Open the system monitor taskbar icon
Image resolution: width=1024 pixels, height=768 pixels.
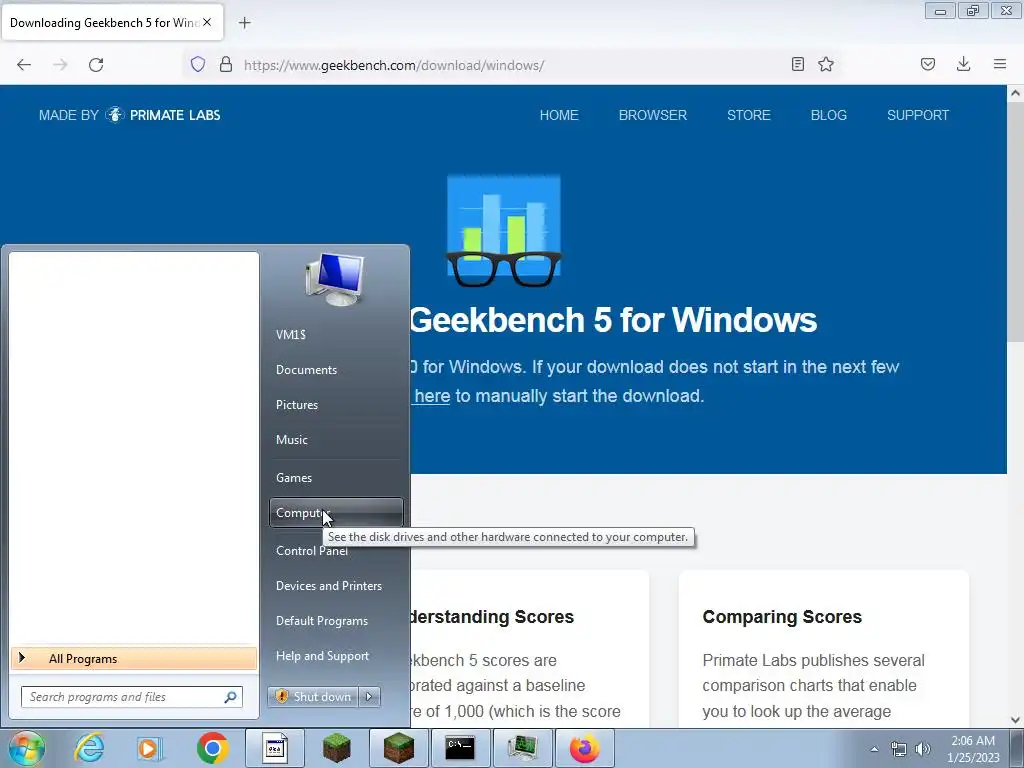tap(522, 748)
